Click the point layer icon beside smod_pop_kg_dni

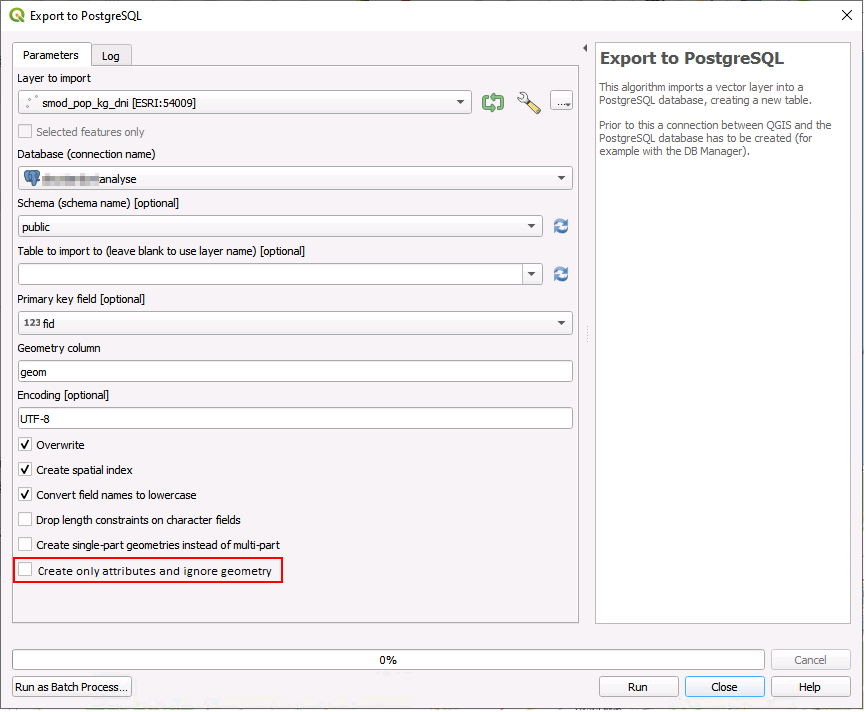point(28,101)
